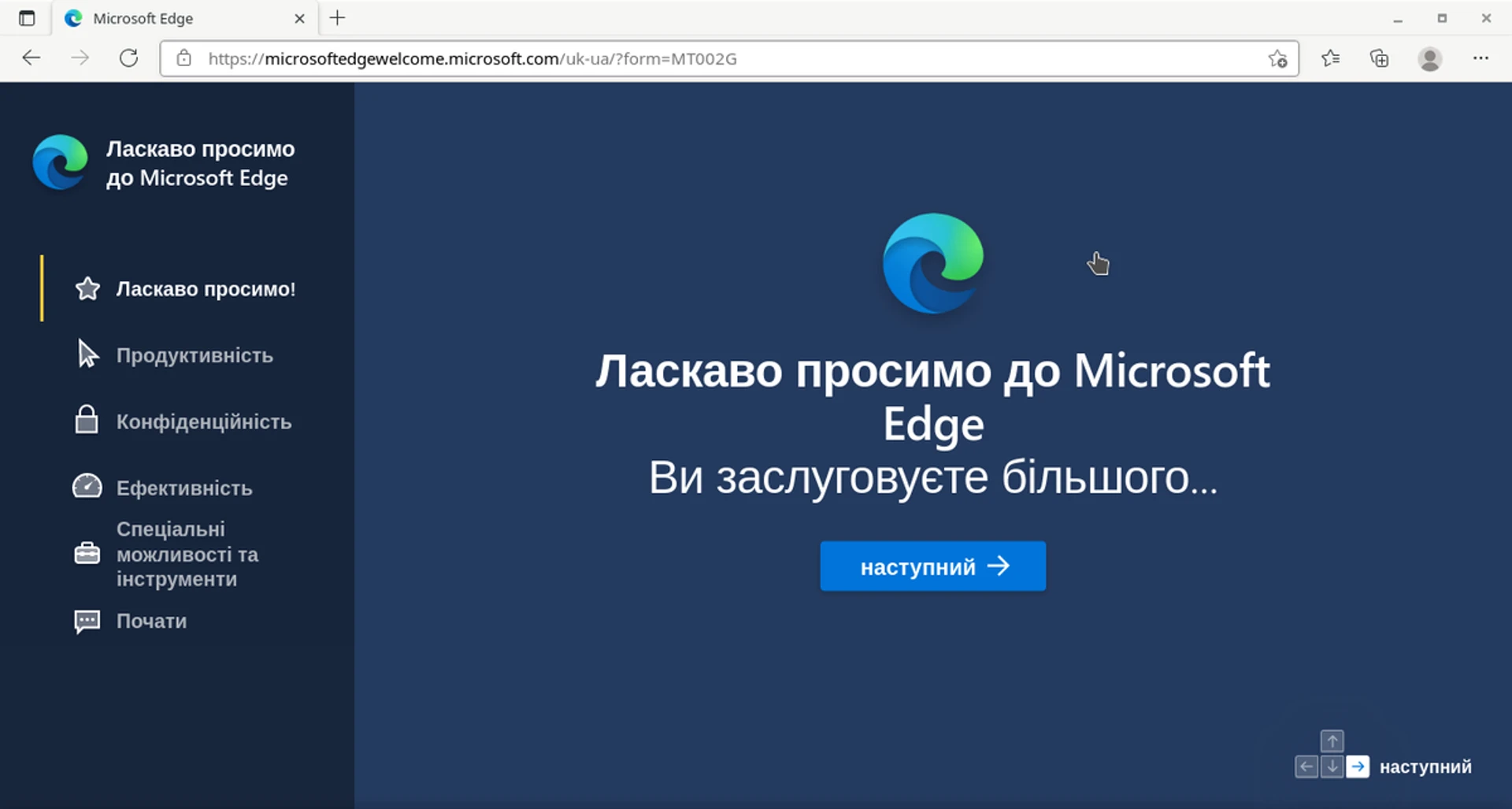The width and height of the screenshot is (1512, 809).
Task: Open the Favorites list icon
Action: coord(1331,58)
